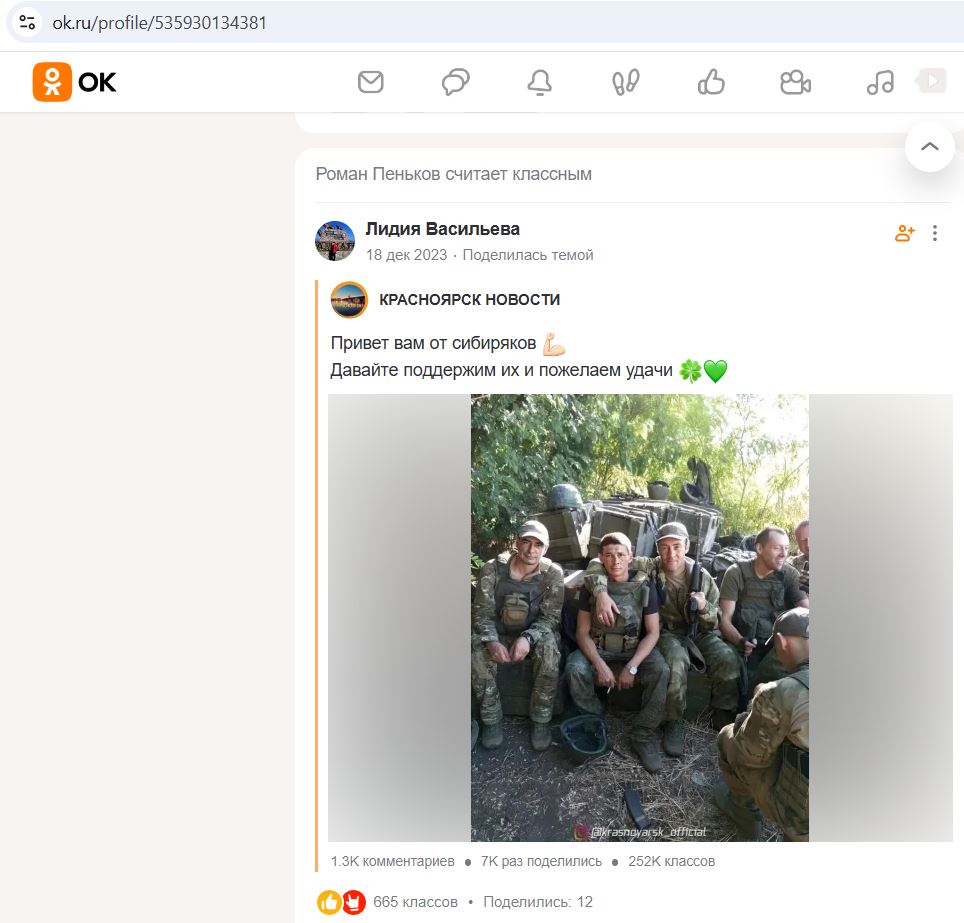Open the music note icon
The height and width of the screenshot is (923, 964).
(880, 82)
